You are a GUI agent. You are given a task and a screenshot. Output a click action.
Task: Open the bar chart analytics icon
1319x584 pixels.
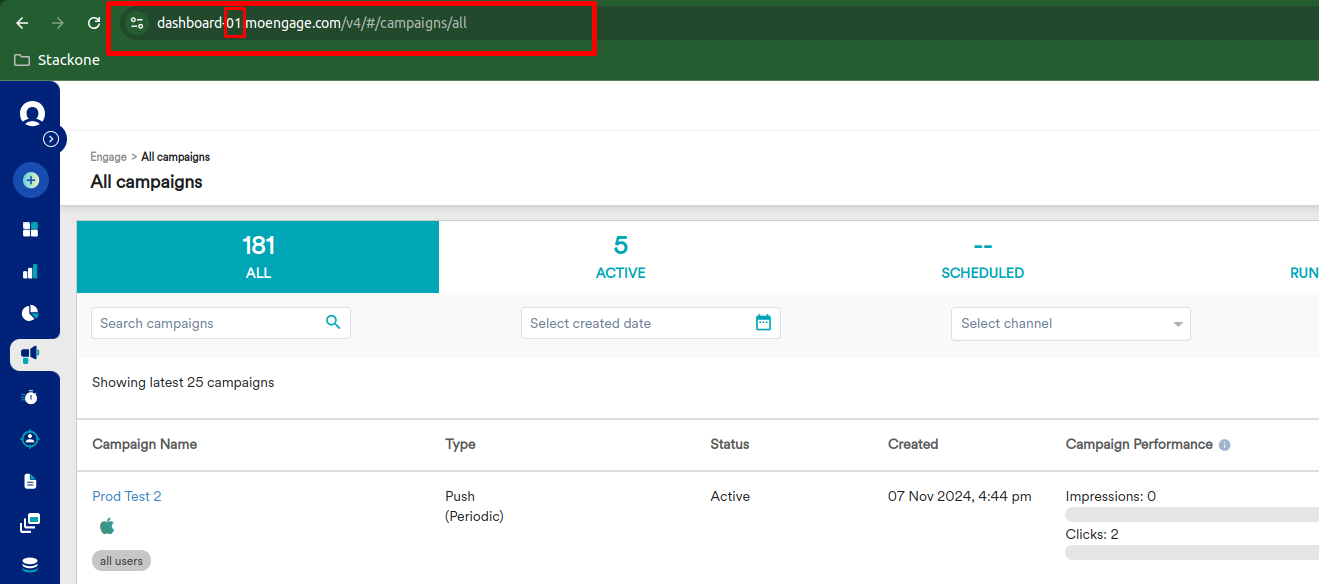pyautogui.click(x=31, y=271)
